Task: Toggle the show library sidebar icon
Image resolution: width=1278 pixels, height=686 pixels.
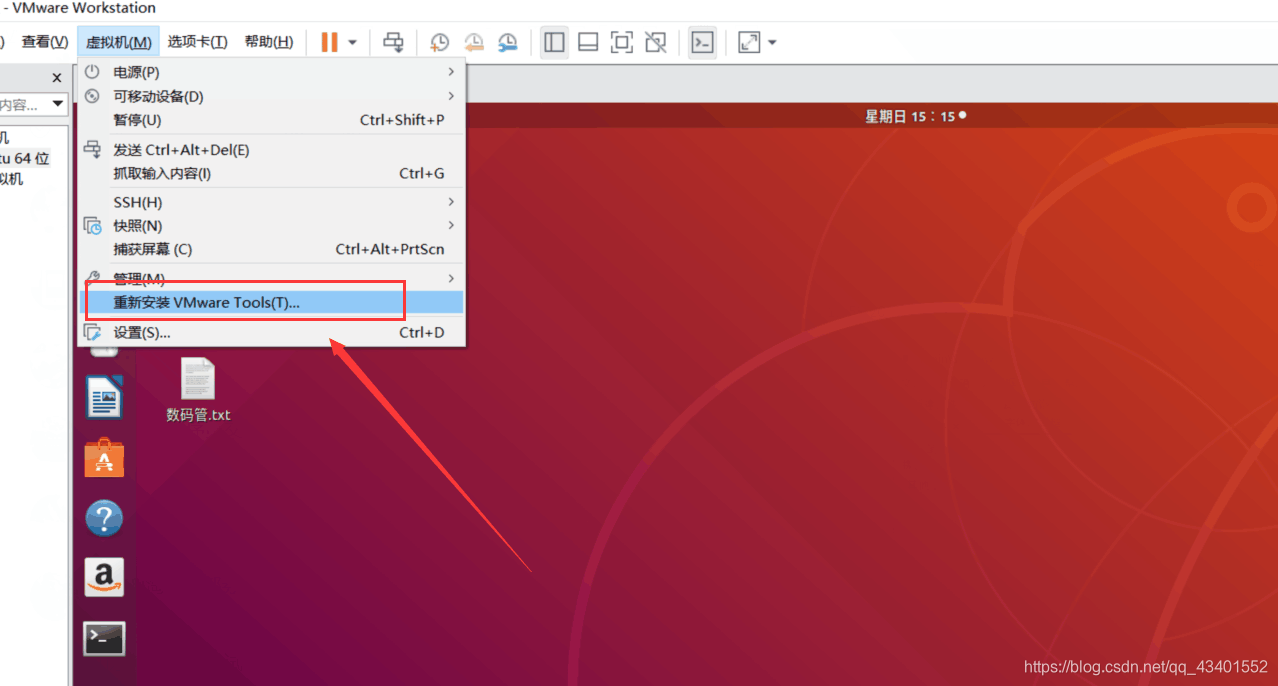Action: pos(554,42)
